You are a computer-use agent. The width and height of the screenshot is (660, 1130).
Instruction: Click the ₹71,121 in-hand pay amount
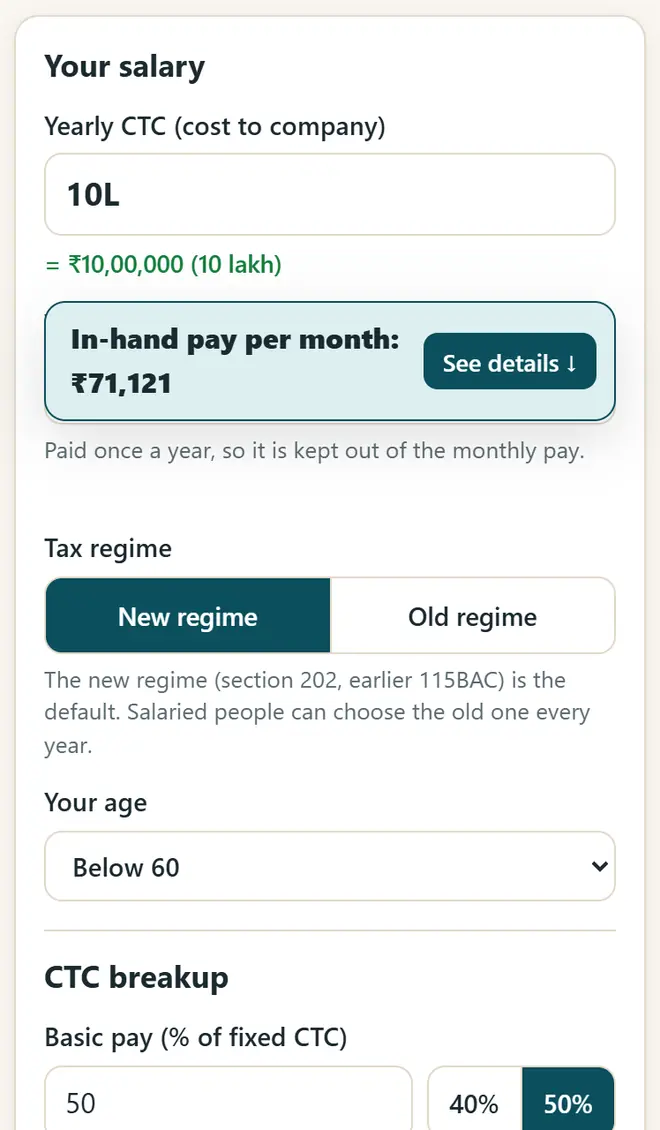point(121,383)
